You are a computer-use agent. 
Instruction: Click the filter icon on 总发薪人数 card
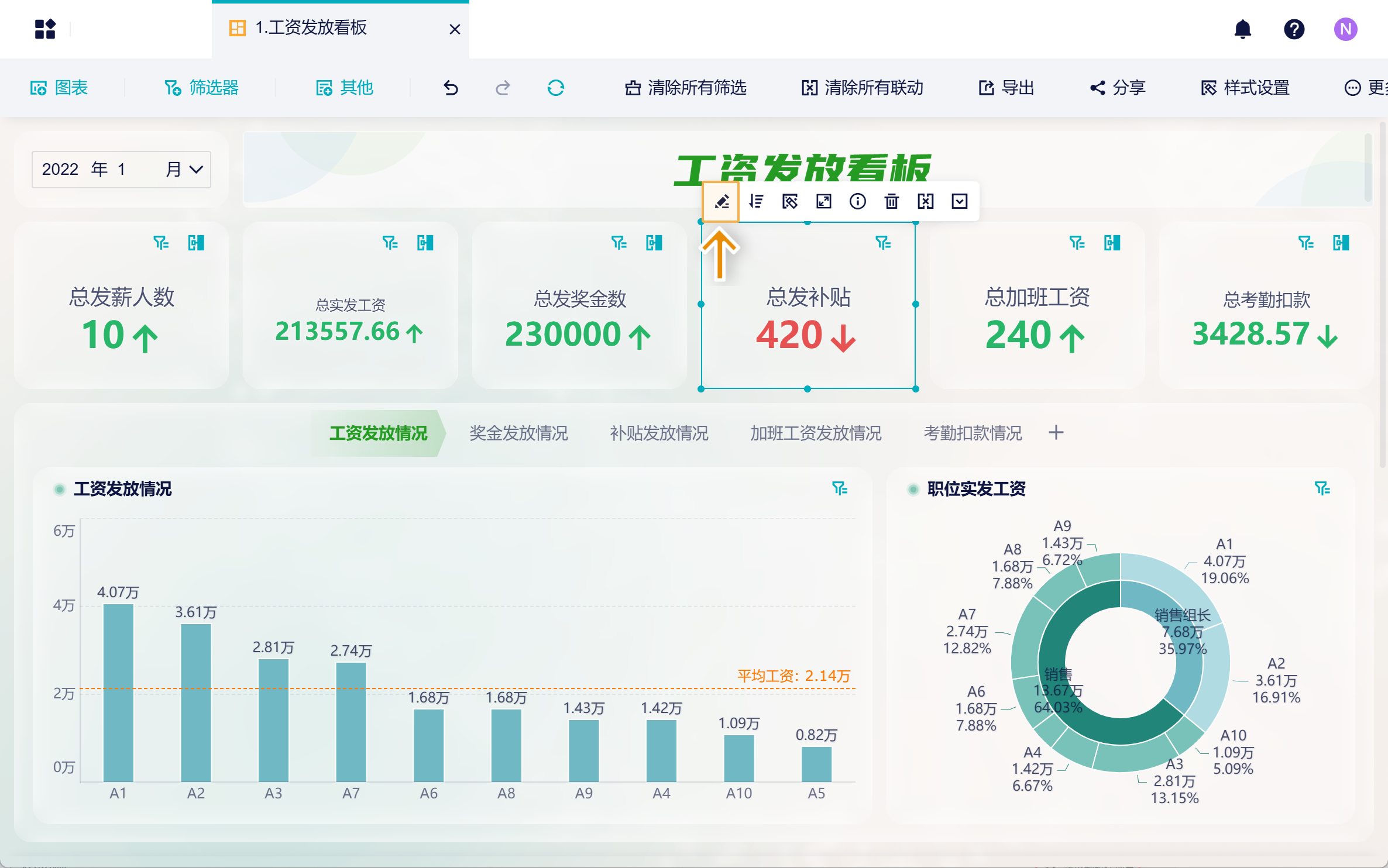point(161,243)
